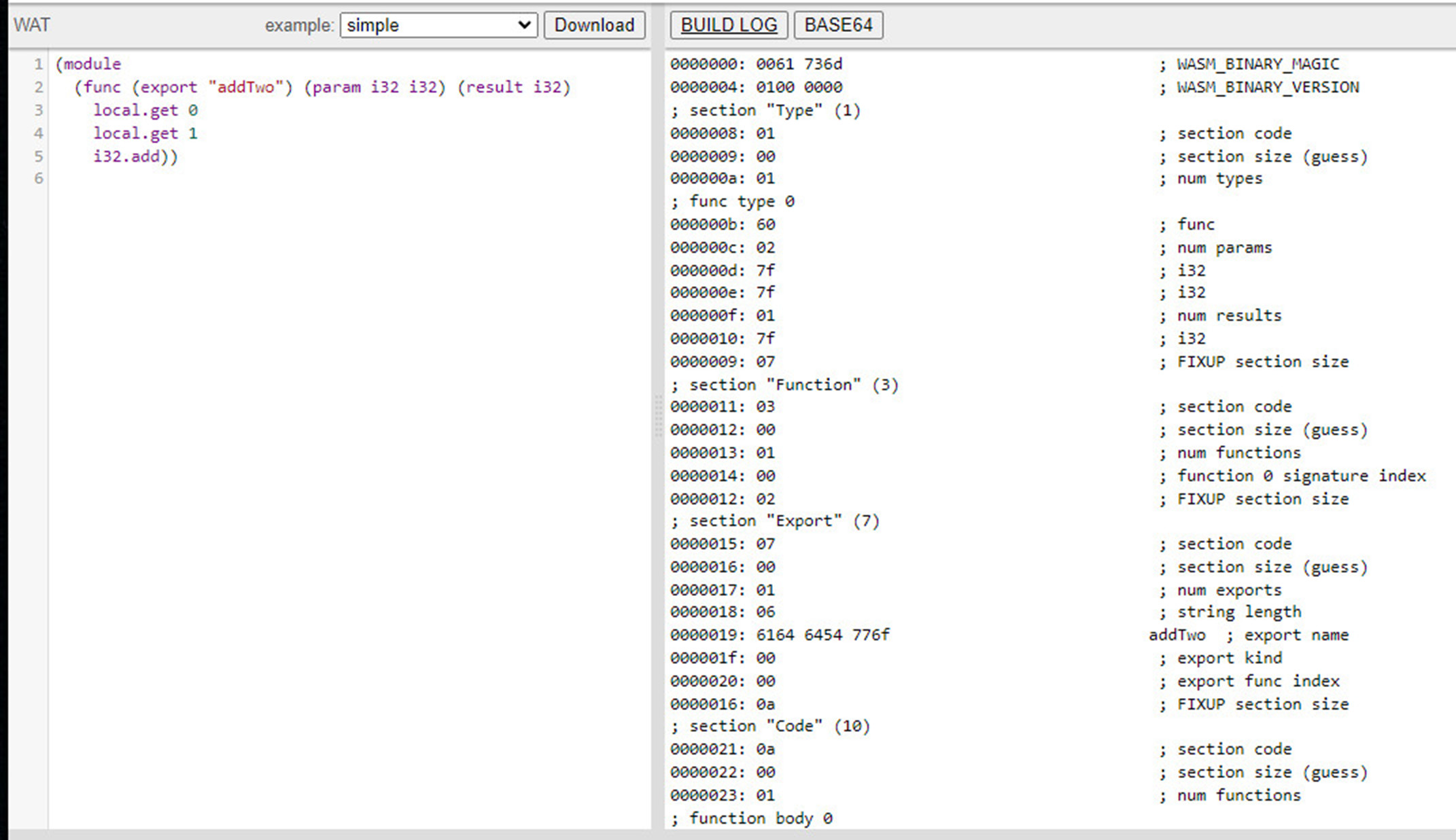Click the 000000b: 60 log line
1456x840 pixels.
(x=723, y=225)
